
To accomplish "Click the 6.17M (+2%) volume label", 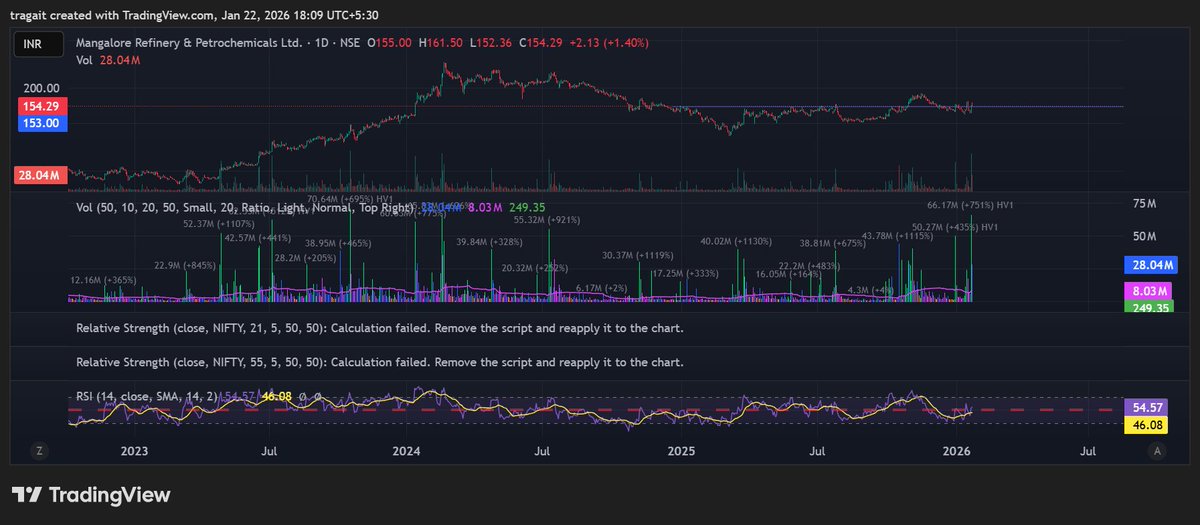I will [603, 288].
